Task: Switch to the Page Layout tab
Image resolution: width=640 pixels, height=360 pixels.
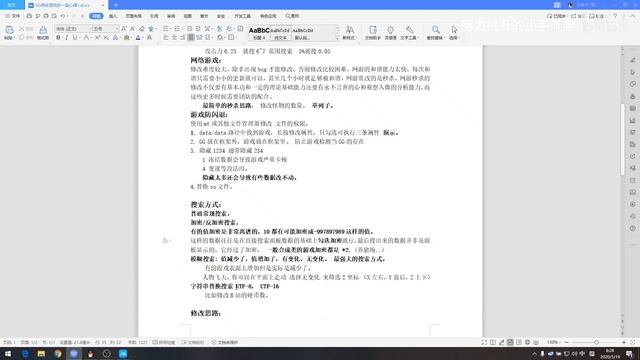Action: [133, 16]
